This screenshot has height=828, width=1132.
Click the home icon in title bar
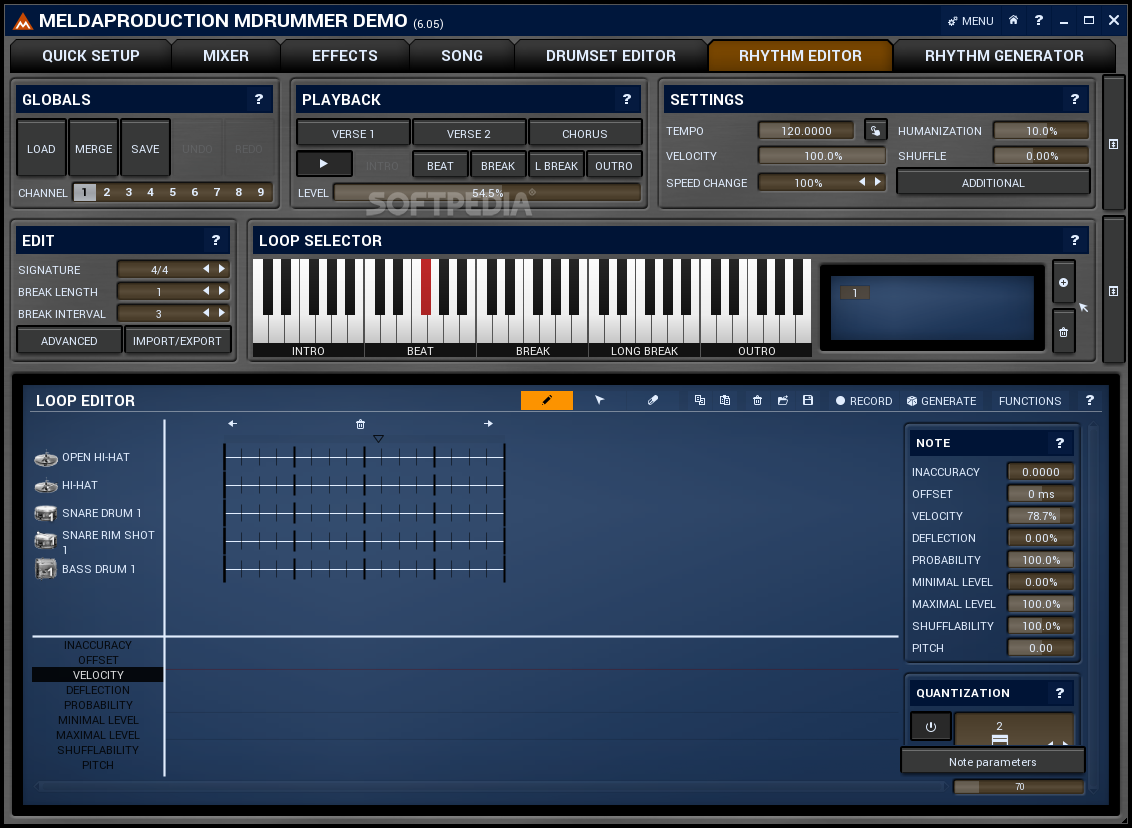1014,20
